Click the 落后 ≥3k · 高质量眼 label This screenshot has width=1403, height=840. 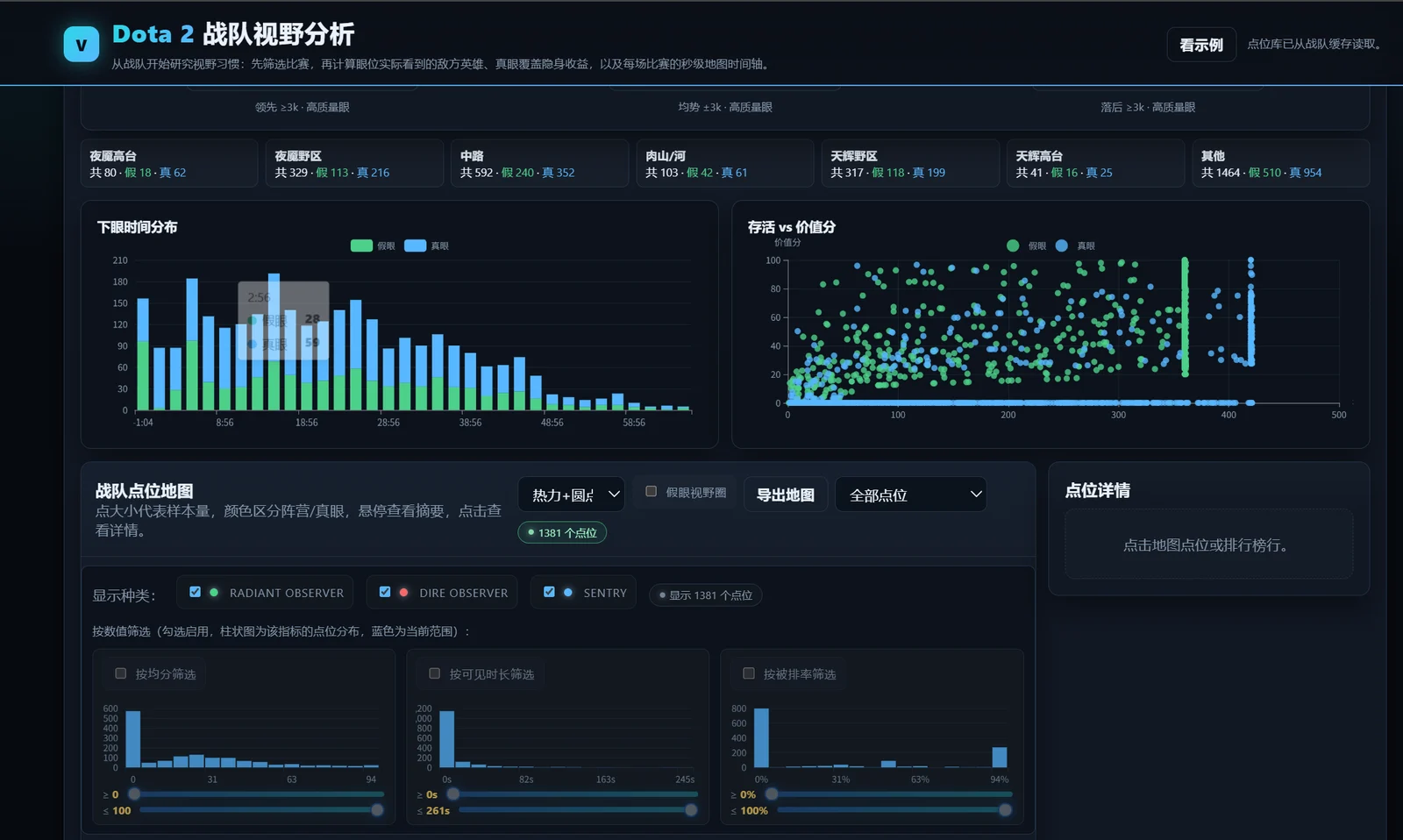pos(1148,107)
